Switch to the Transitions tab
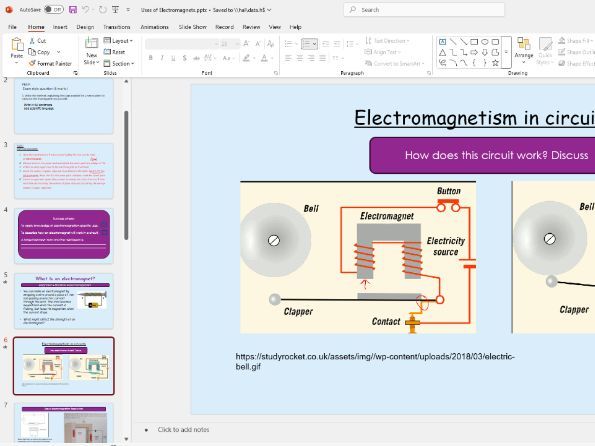This screenshot has height=446, width=595. click(x=116, y=27)
